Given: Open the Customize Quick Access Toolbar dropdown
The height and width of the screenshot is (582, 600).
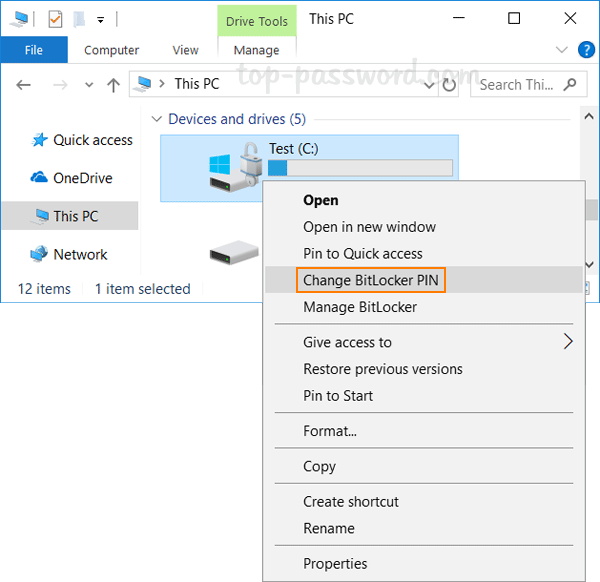Looking at the screenshot, I should [x=101, y=20].
